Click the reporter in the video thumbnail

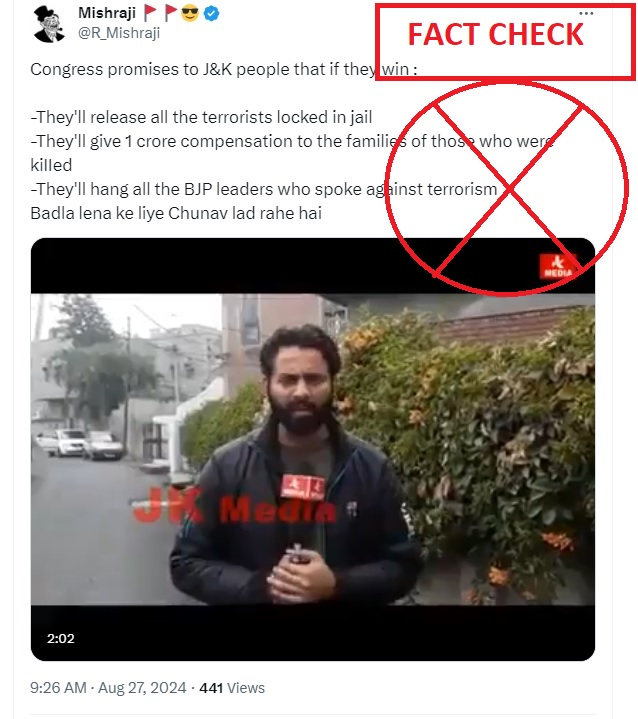(x=297, y=463)
